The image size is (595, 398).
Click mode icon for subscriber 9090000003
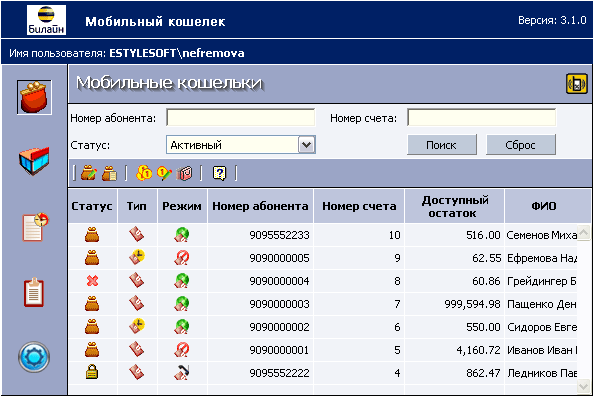(x=182, y=304)
